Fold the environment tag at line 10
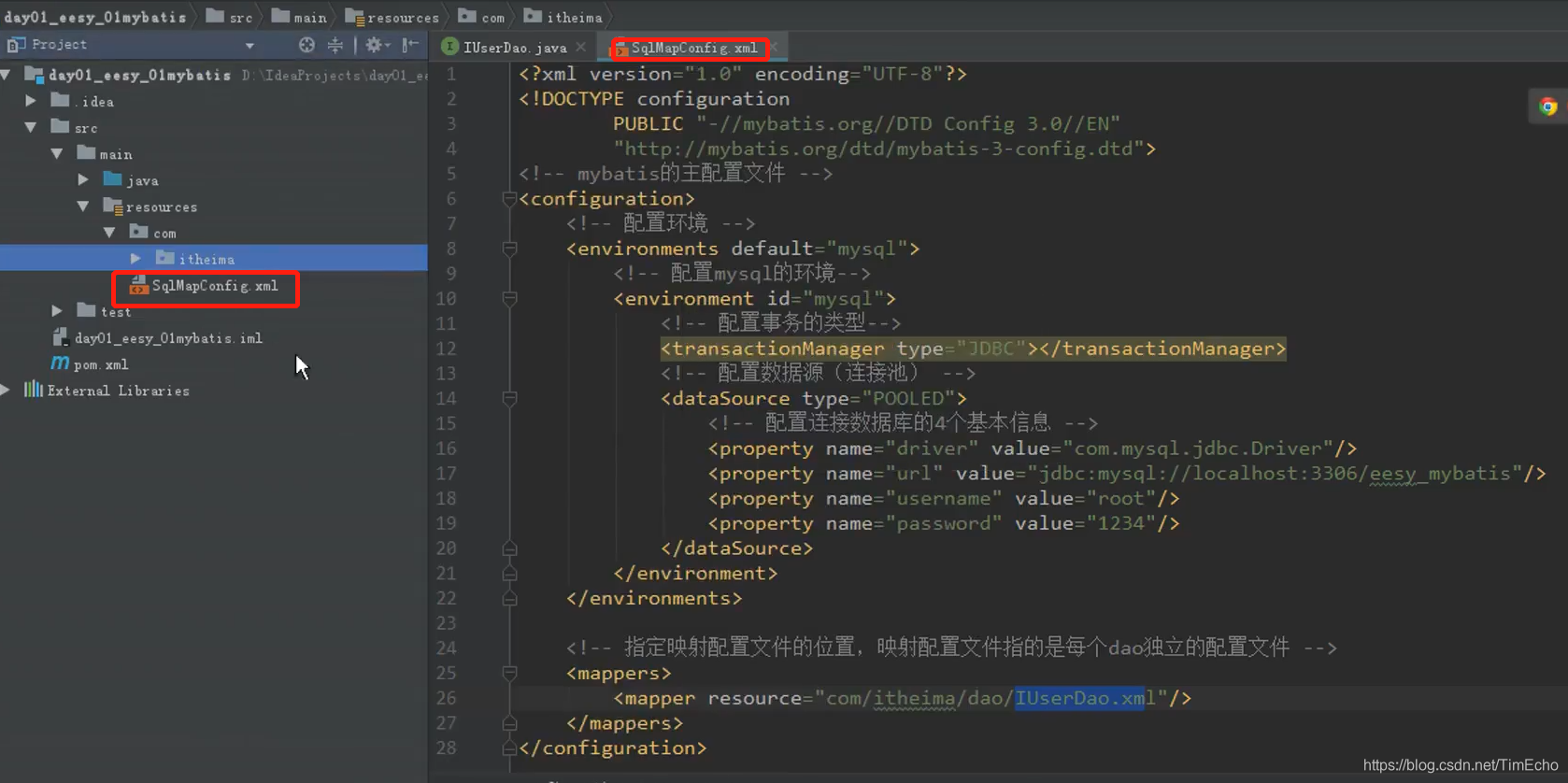This screenshot has width=1568, height=783. 509,299
